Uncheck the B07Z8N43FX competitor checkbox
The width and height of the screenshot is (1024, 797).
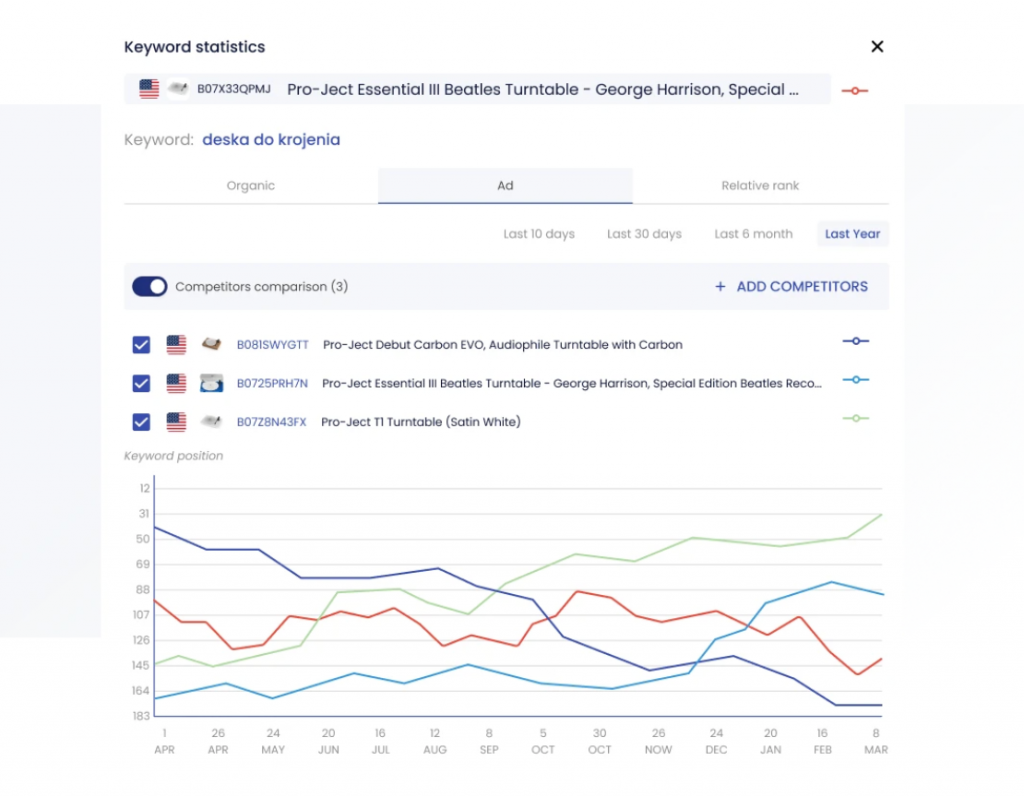point(141,421)
